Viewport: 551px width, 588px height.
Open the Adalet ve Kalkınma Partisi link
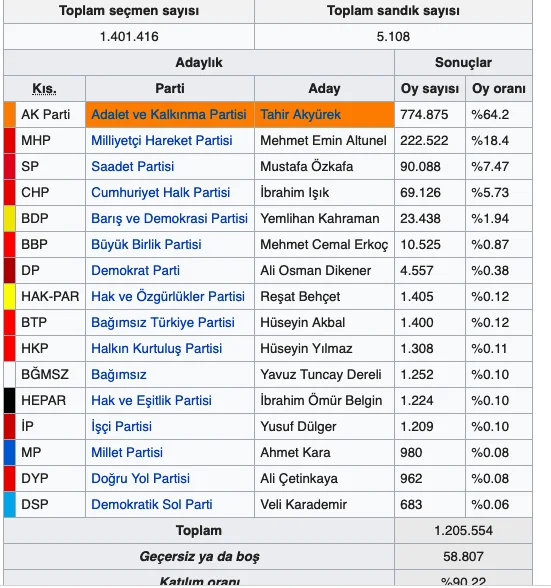(169, 114)
